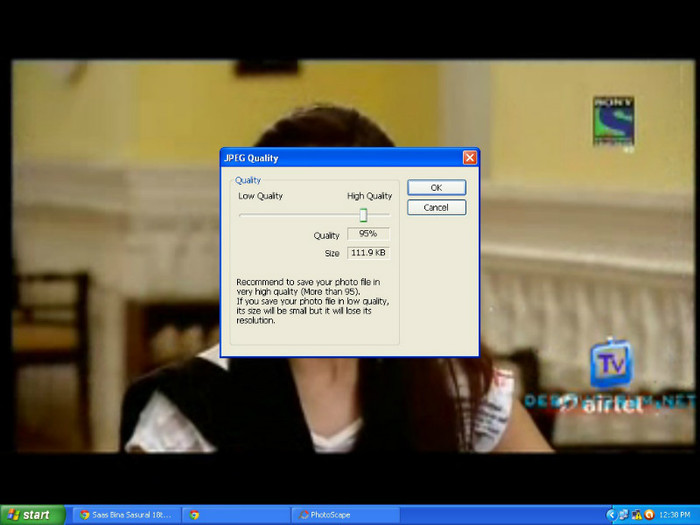Click the High Quality label
Screen dimensions: 700x525
[x=369, y=196]
